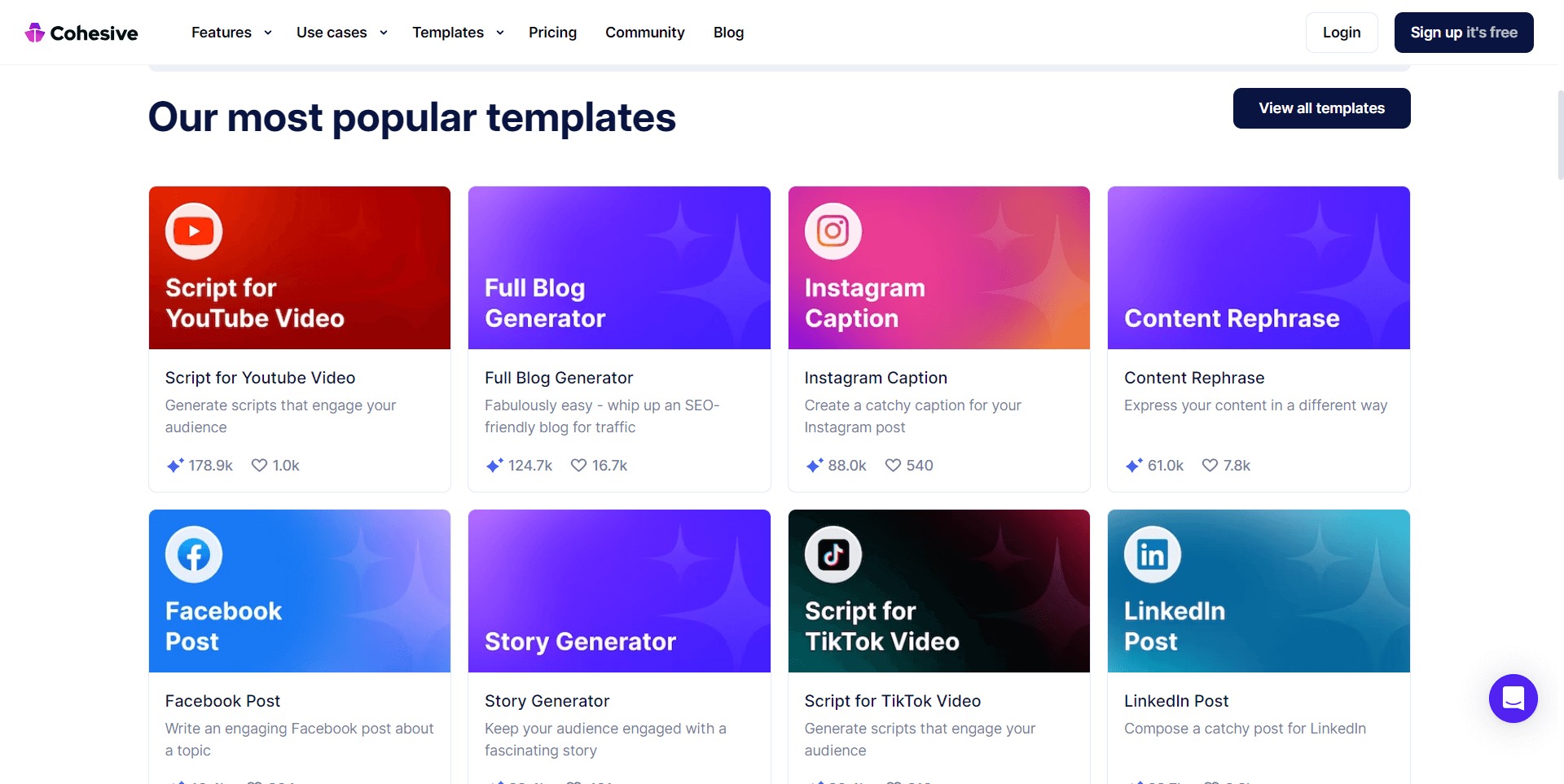The image size is (1564, 784).
Task: Click 'Keep your audience engaged with a fascinating story'
Action: [x=605, y=739]
